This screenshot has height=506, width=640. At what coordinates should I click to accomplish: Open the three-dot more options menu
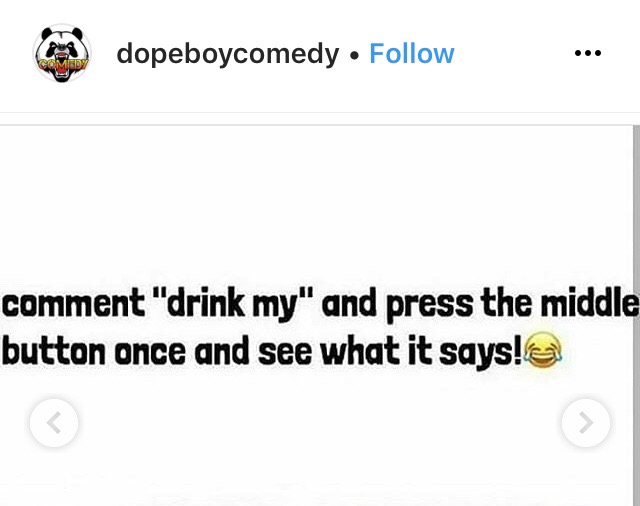[x=587, y=53]
